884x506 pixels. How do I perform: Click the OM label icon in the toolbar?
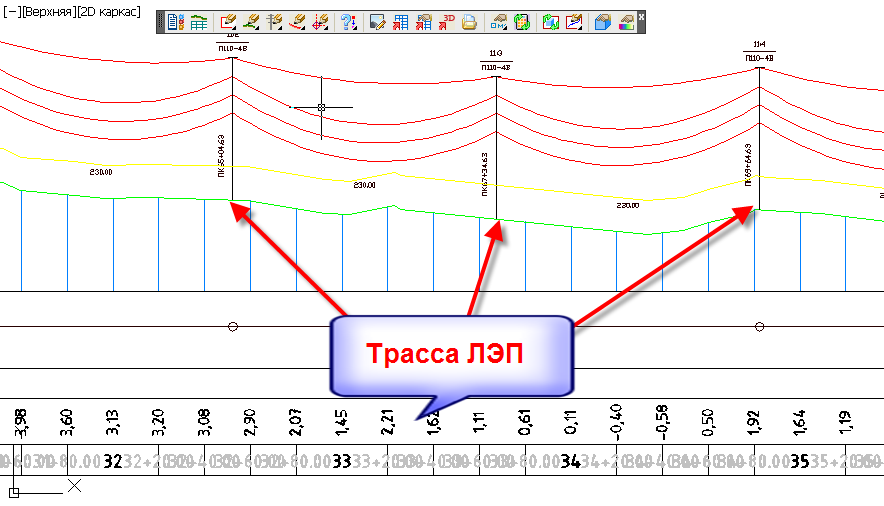pyautogui.click(x=497, y=21)
